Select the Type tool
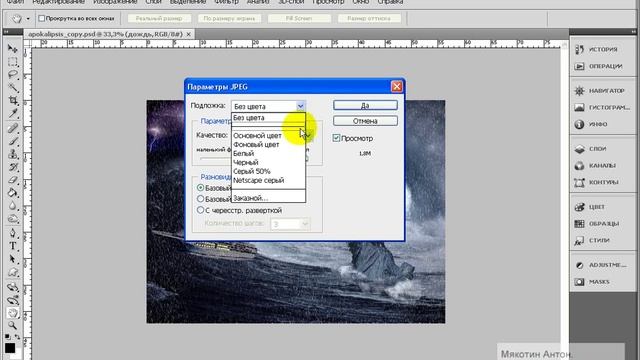Viewport: 640px width, 360px height. pyautogui.click(x=13, y=246)
